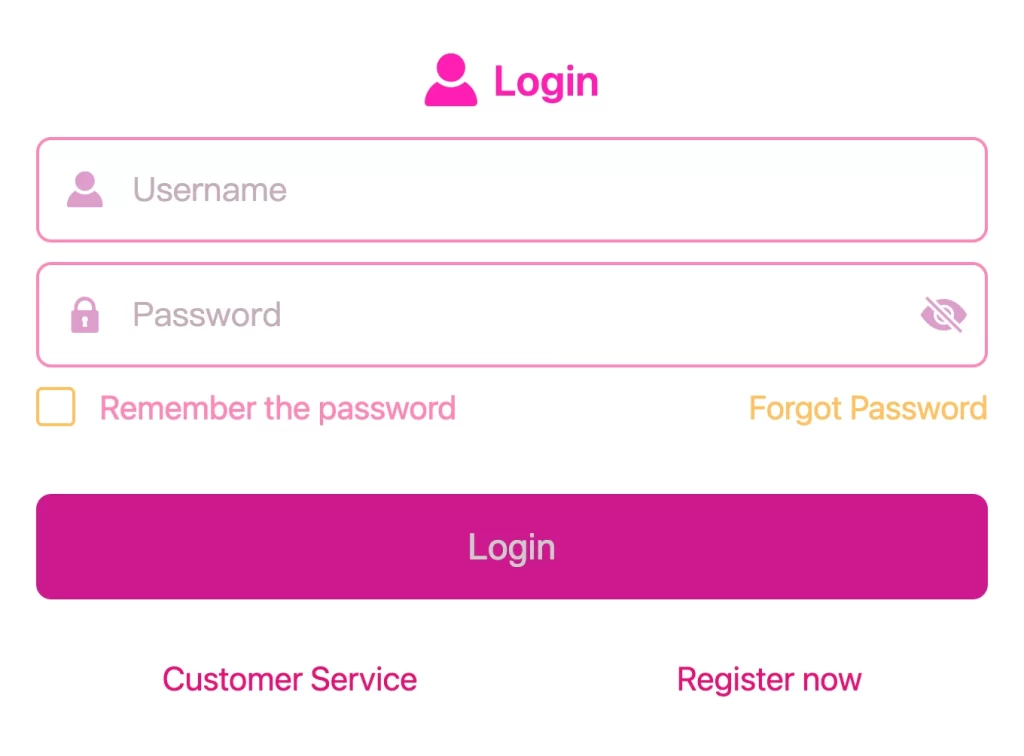Check the yellow checkbox below the Password field
Screen dimensions: 1024x756
(x=56, y=407)
